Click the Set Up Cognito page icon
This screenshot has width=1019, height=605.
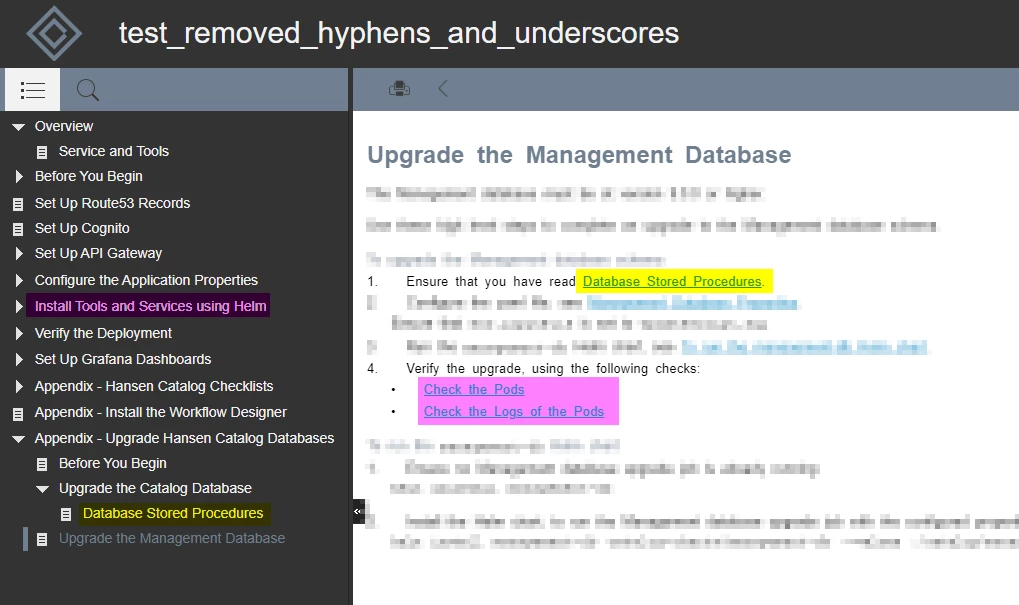[x=18, y=229]
